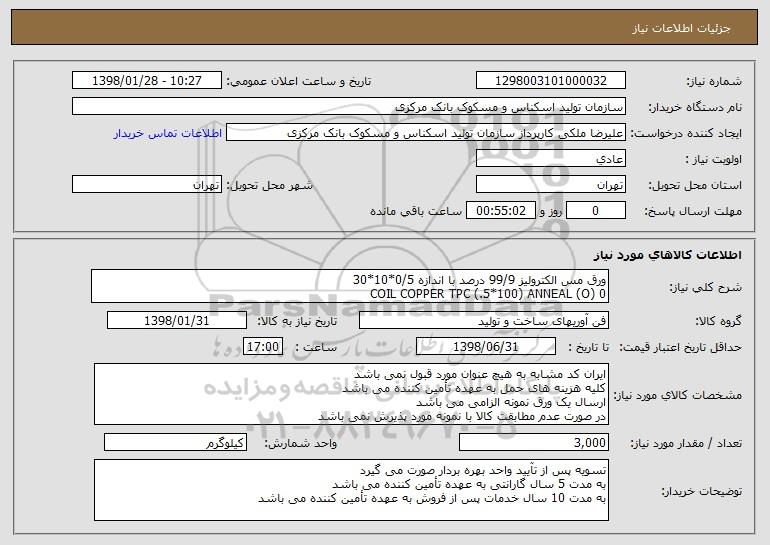Click the general description box with COIL COPPER
770x545 pixels.
tap(350, 286)
